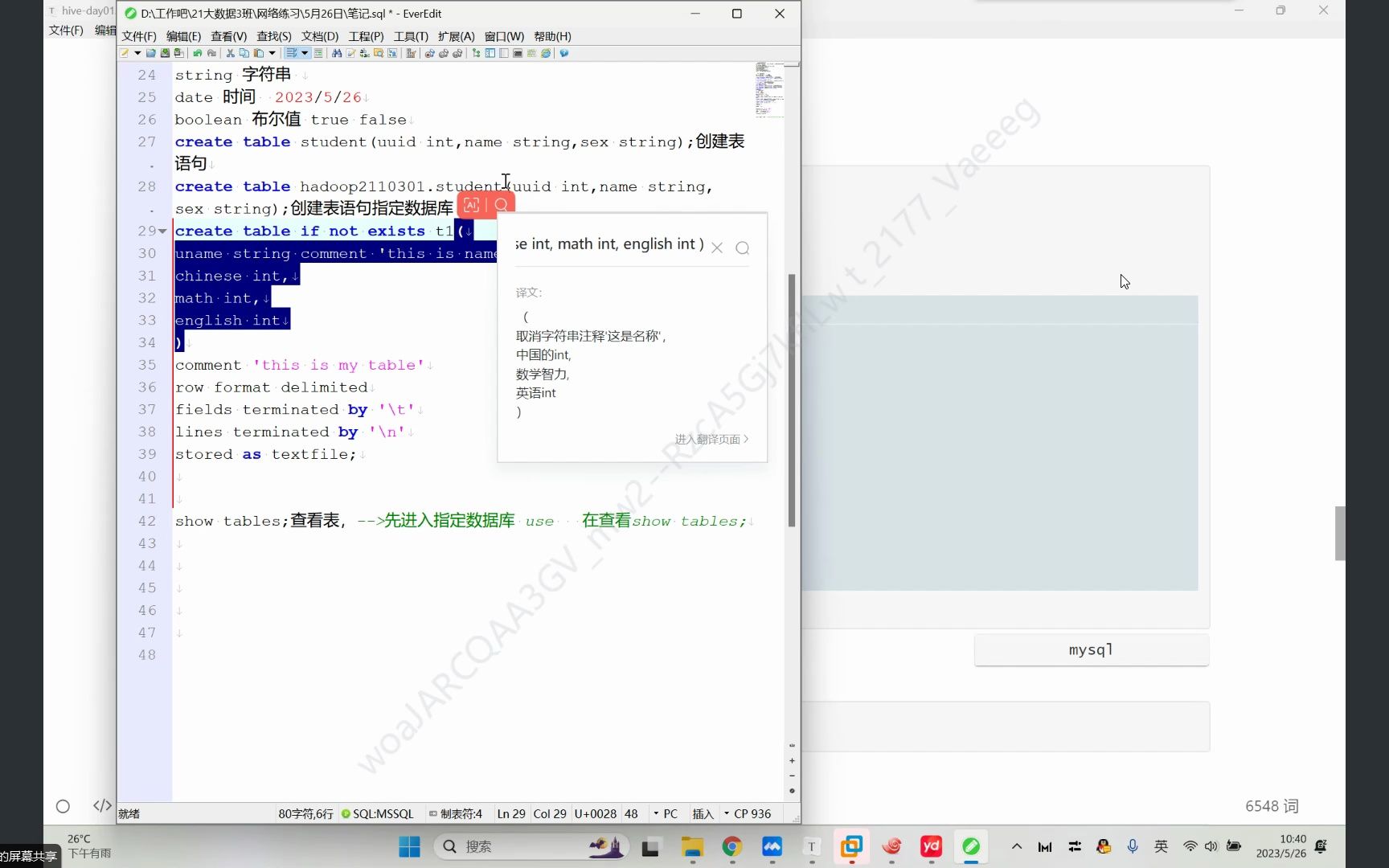This screenshot has width=1389, height=868.
Task: Click the Open file folder icon in toolbar
Action: coord(151,53)
